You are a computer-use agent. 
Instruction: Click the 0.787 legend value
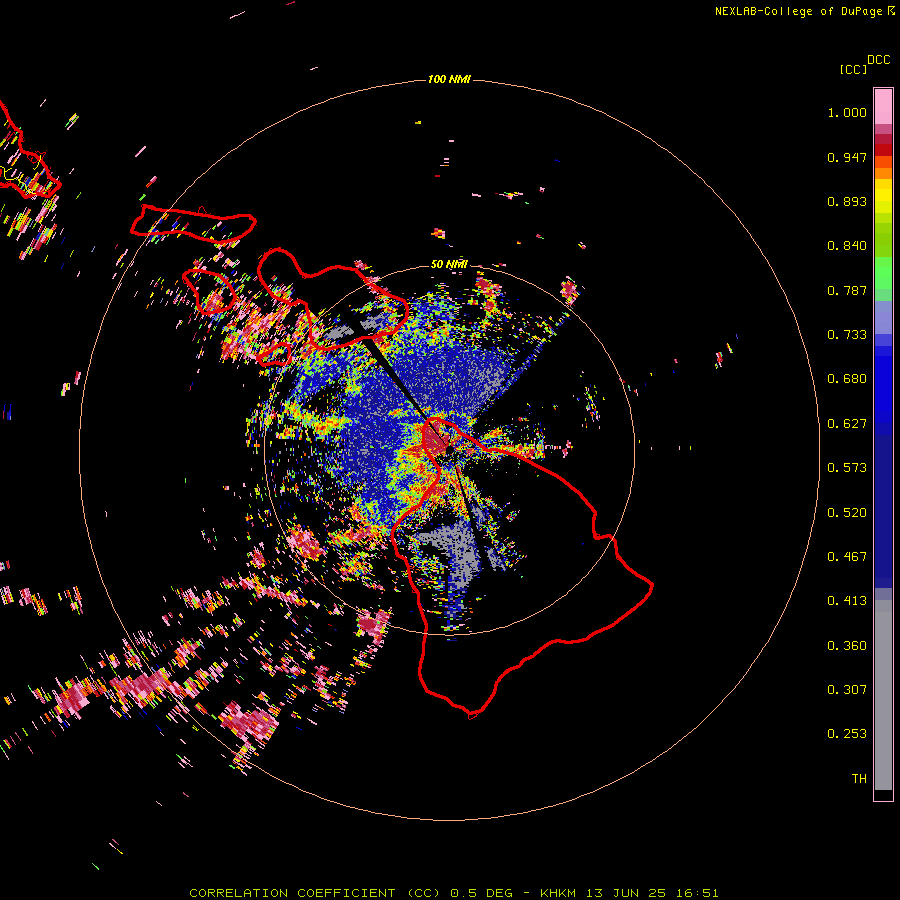pyautogui.click(x=847, y=290)
